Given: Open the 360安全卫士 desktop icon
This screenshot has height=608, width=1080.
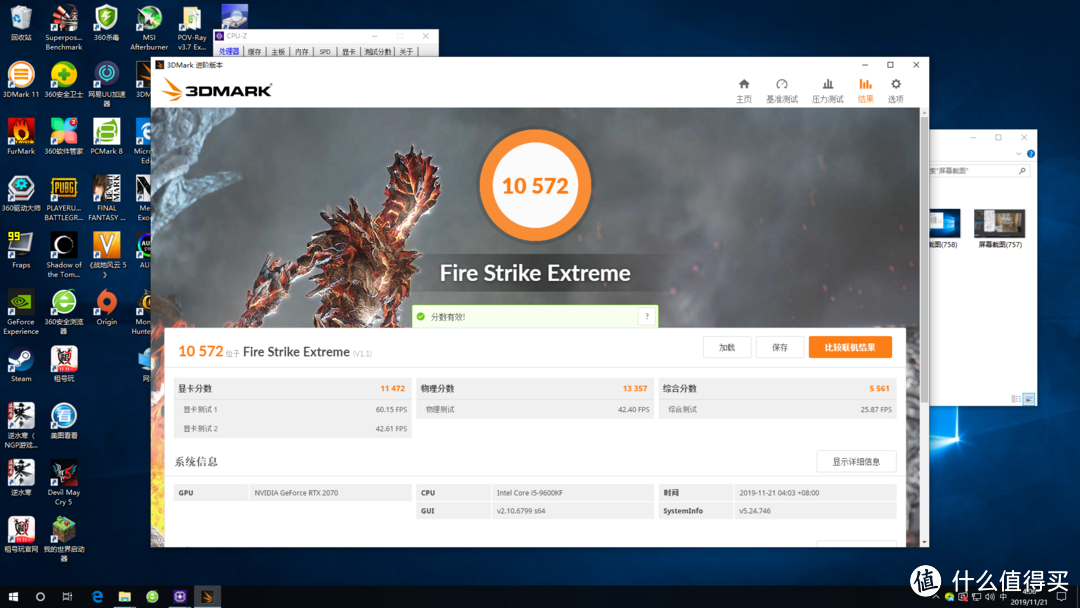Looking at the screenshot, I should 63,80.
